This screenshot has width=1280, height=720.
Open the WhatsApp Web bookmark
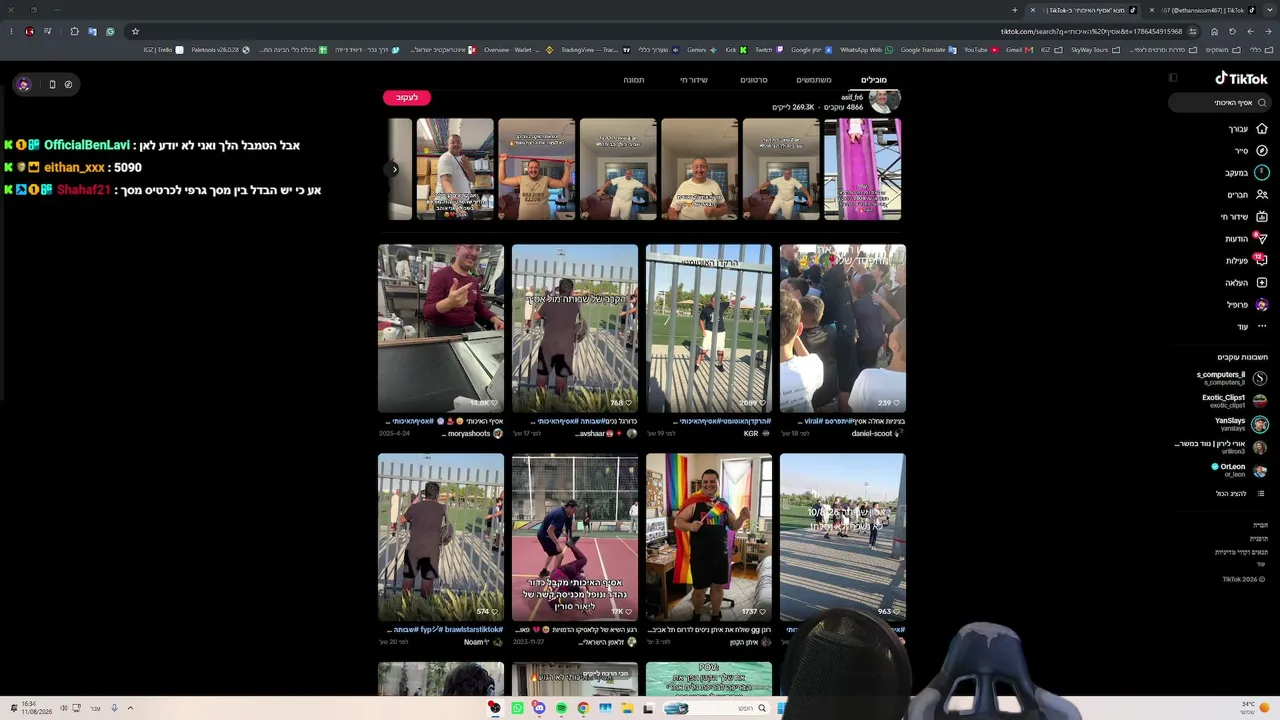866,49
